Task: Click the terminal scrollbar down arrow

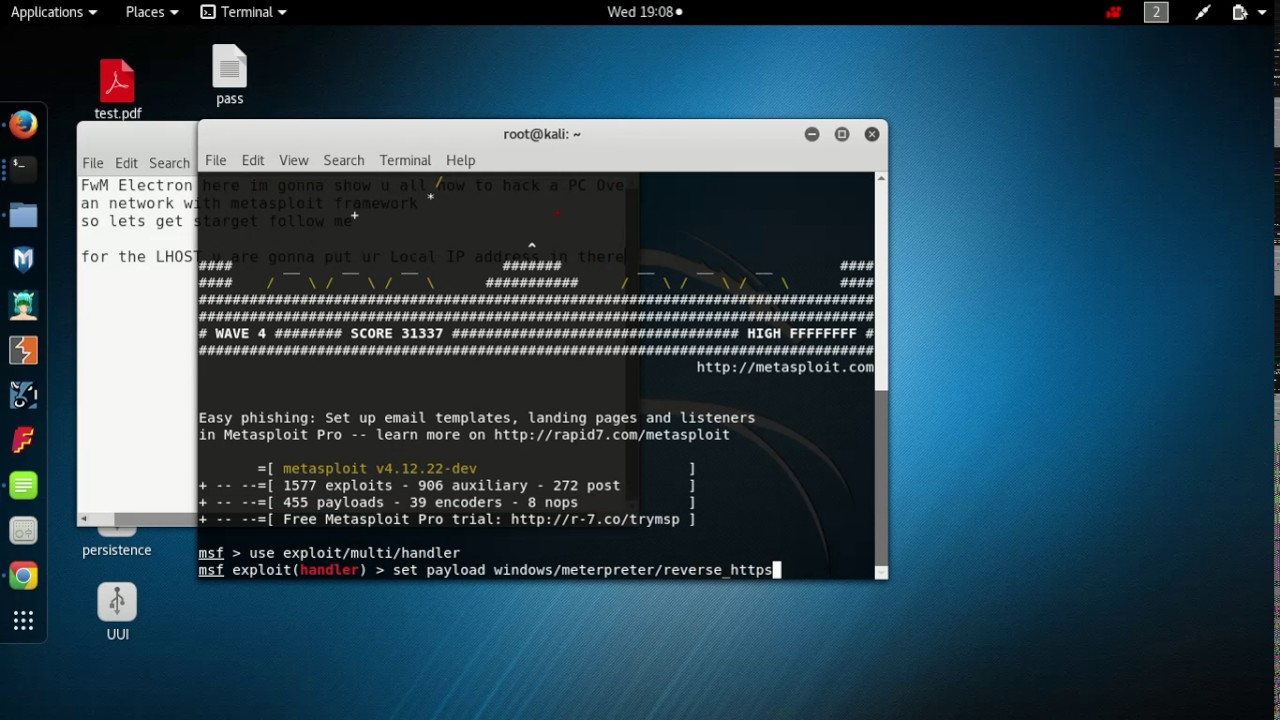Action: 880,573
